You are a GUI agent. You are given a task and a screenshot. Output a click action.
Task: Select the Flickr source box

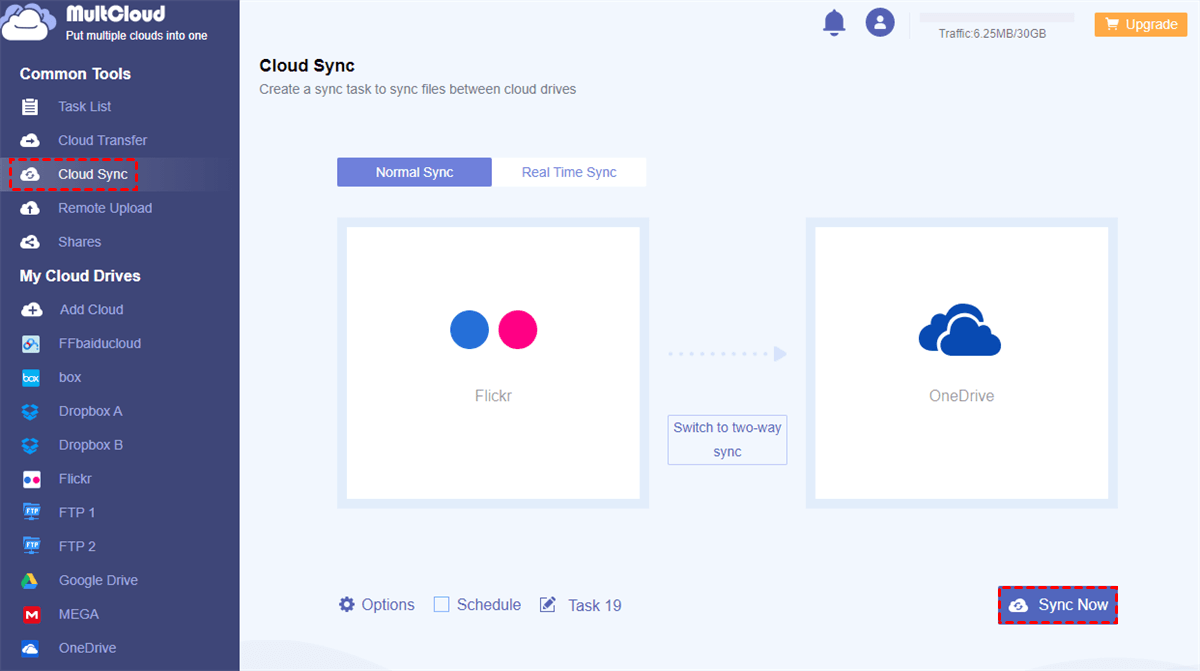[493, 363]
